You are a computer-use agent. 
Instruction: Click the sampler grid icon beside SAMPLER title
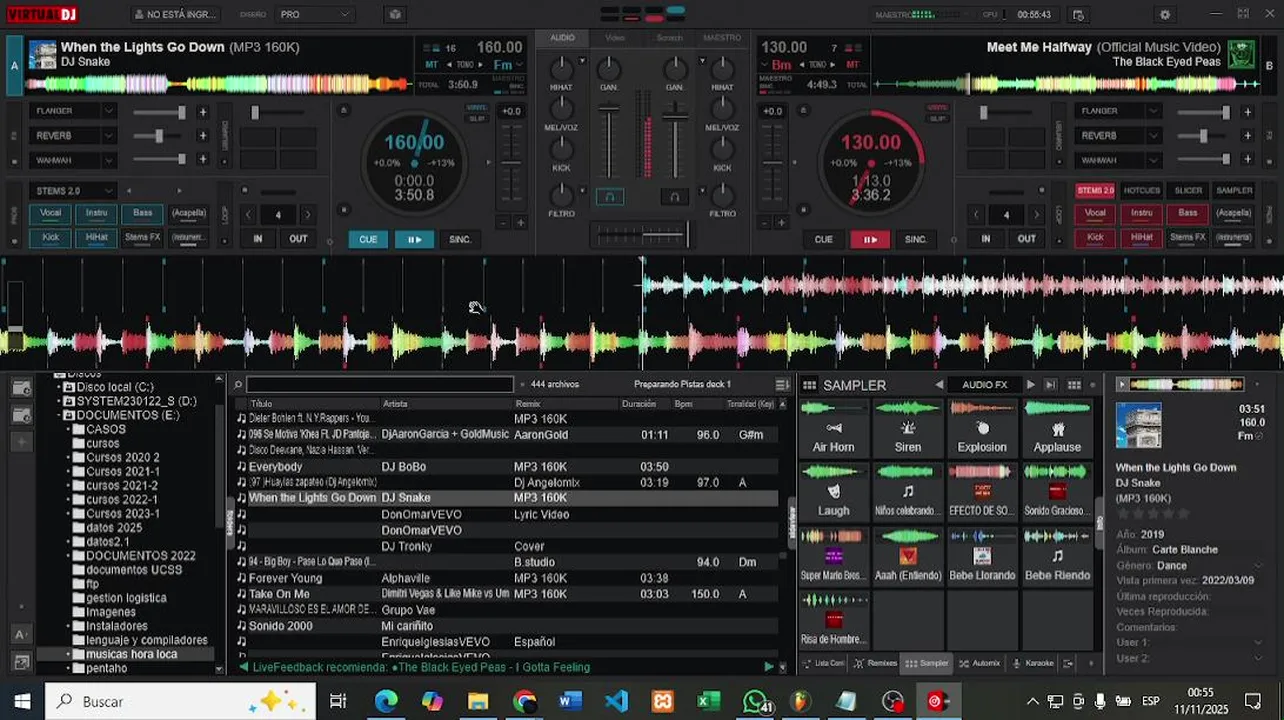coord(809,385)
